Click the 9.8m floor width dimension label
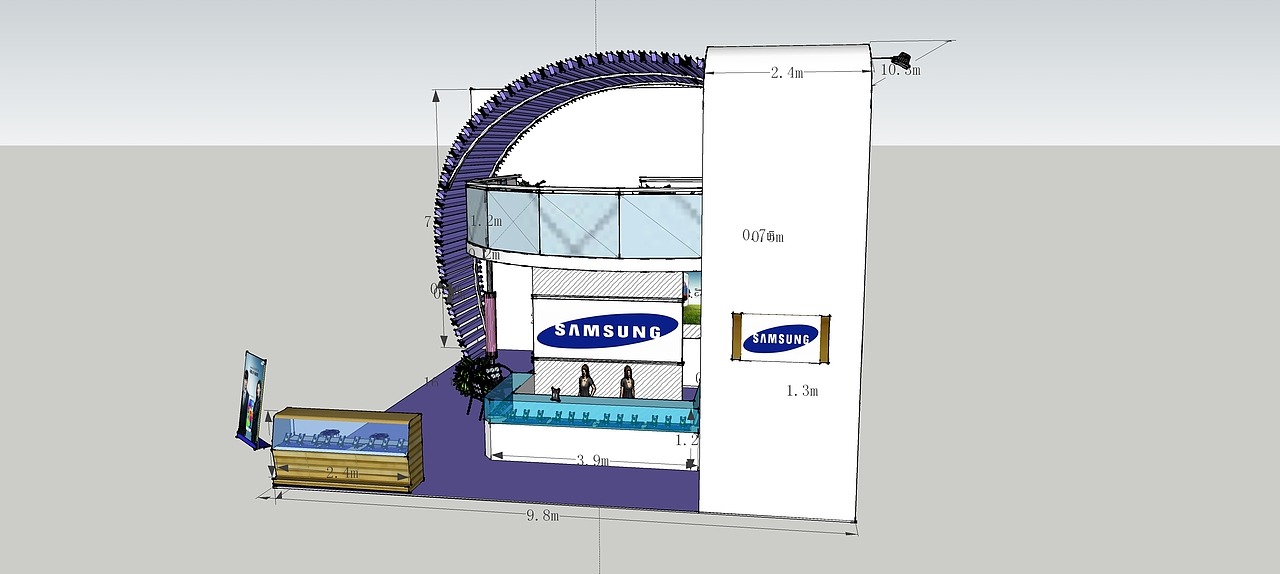Image resolution: width=1280 pixels, height=574 pixels. (x=542, y=515)
